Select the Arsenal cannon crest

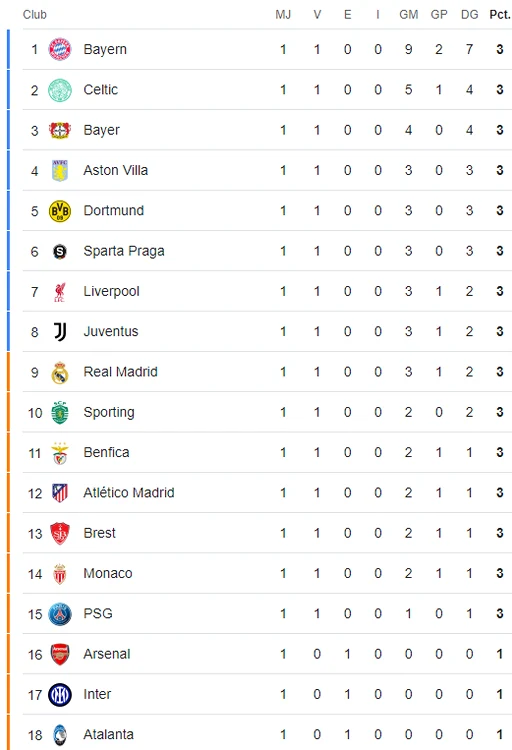pos(60,654)
